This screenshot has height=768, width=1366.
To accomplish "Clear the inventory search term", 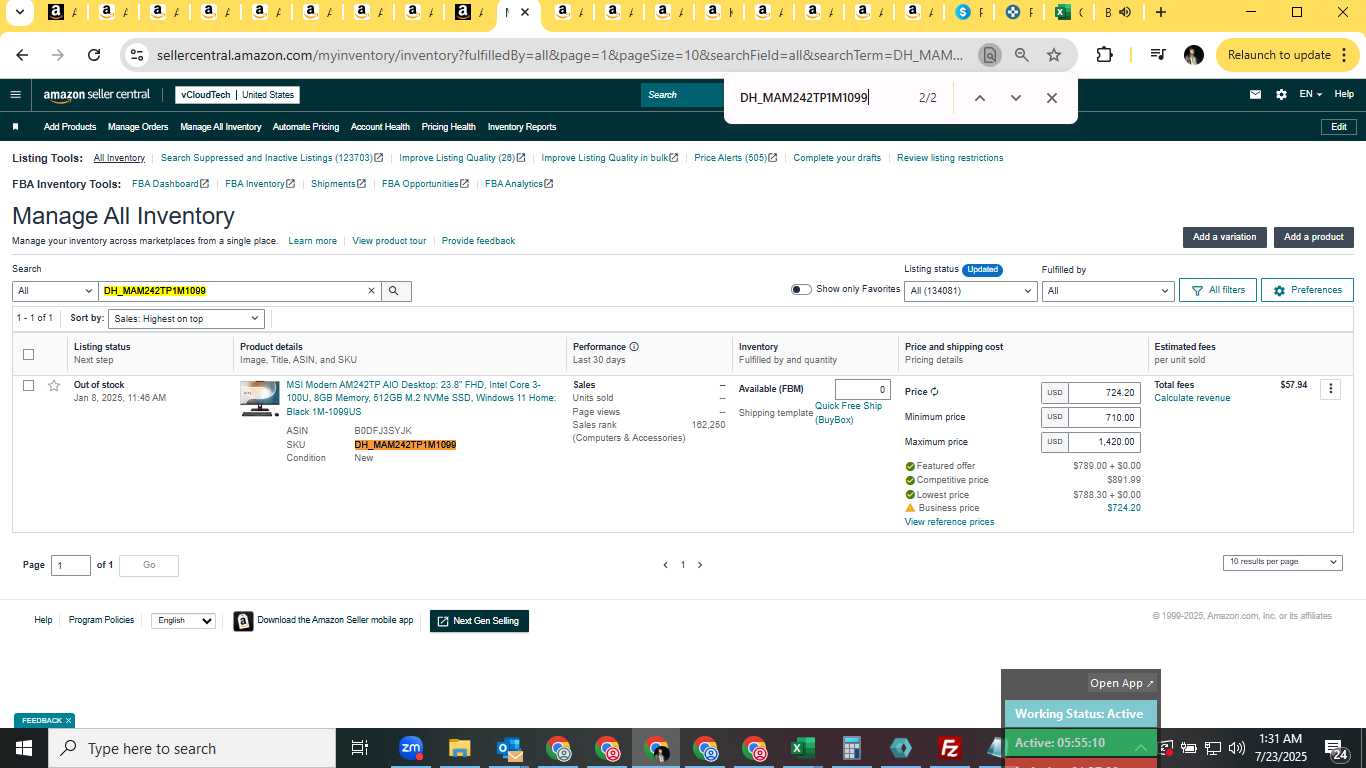I will (x=371, y=291).
